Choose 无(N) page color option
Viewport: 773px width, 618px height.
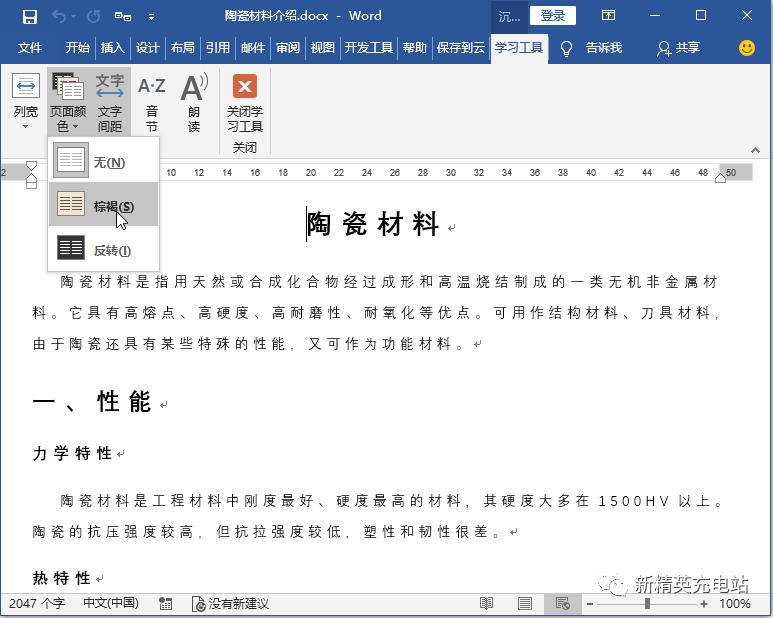pos(103,161)
